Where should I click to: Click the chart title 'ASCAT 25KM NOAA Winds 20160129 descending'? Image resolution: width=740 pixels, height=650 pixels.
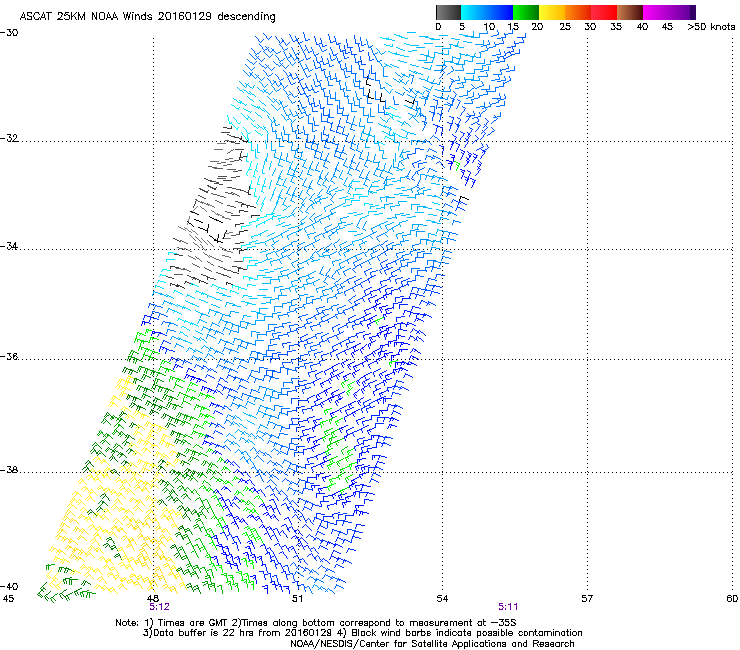click(x=147, y=16)
